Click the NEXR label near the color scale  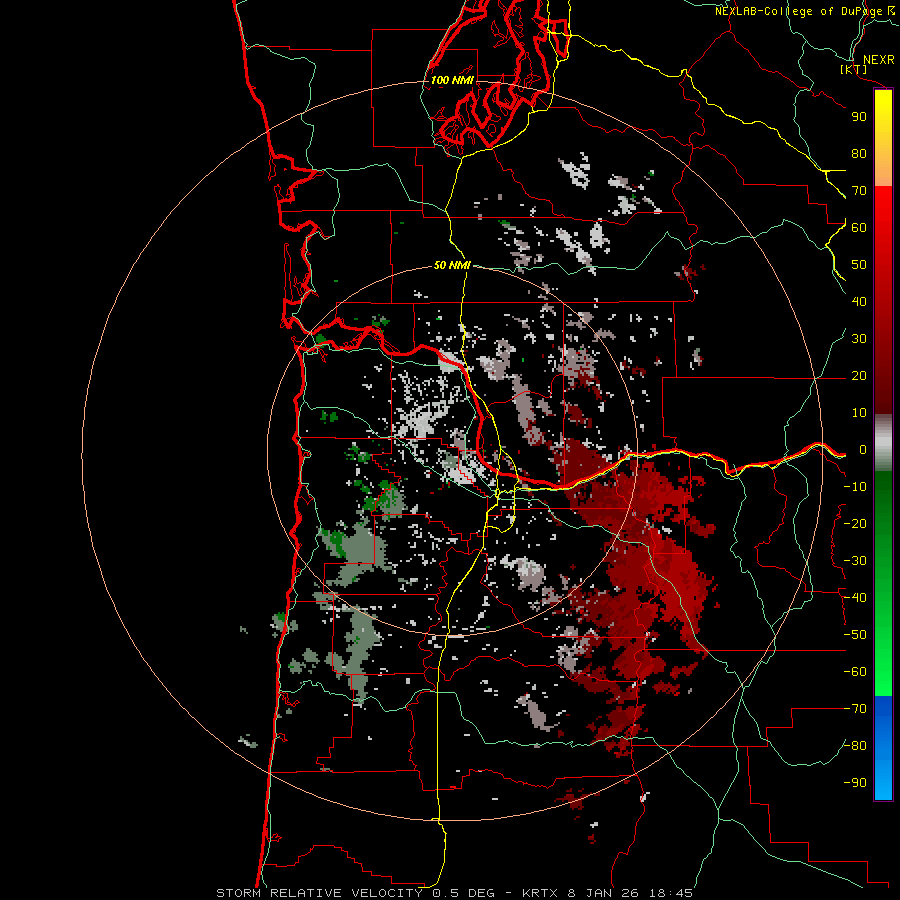click(x=878, y=60)
